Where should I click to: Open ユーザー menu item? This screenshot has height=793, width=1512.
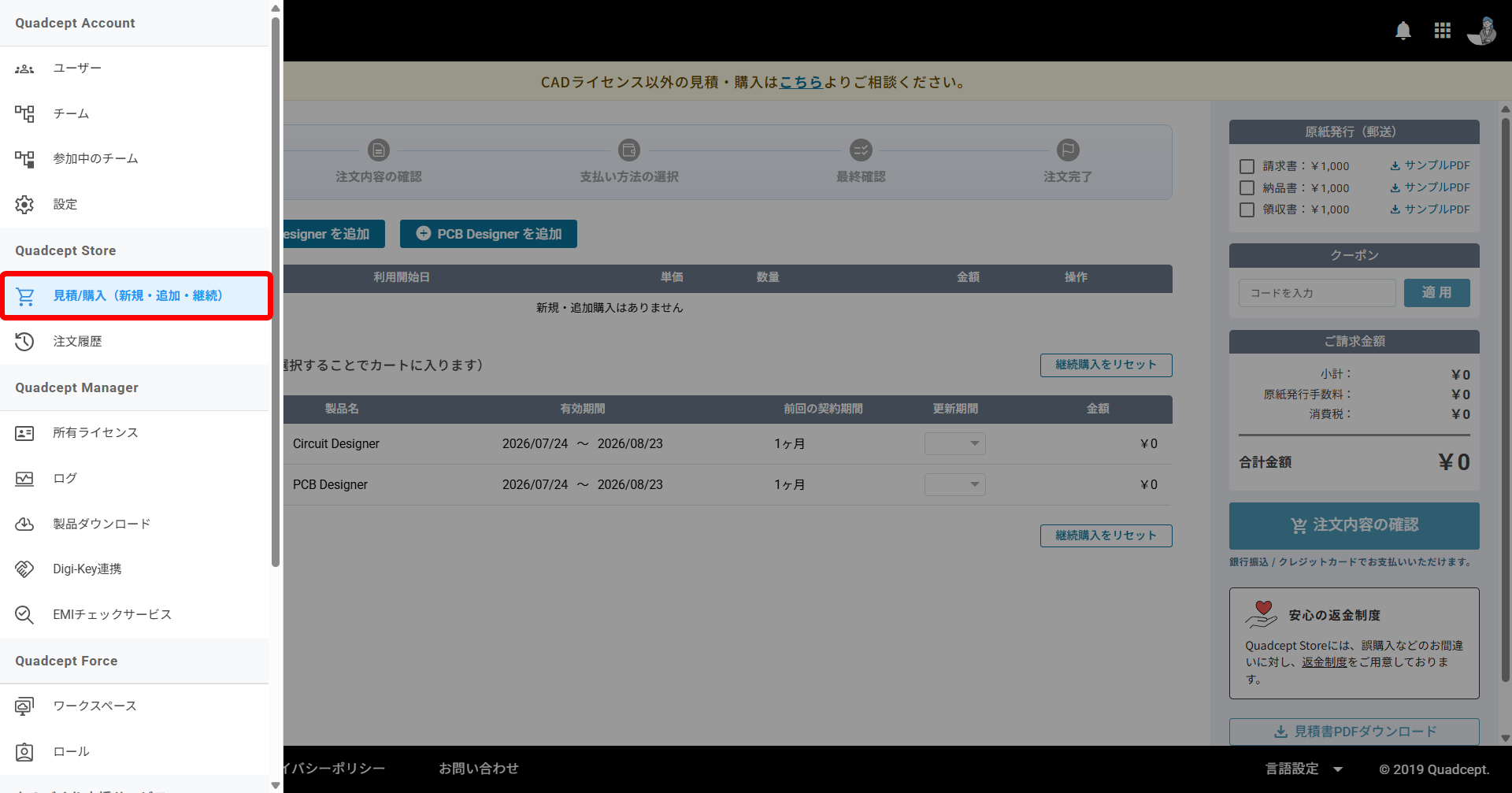coord(134,69)
